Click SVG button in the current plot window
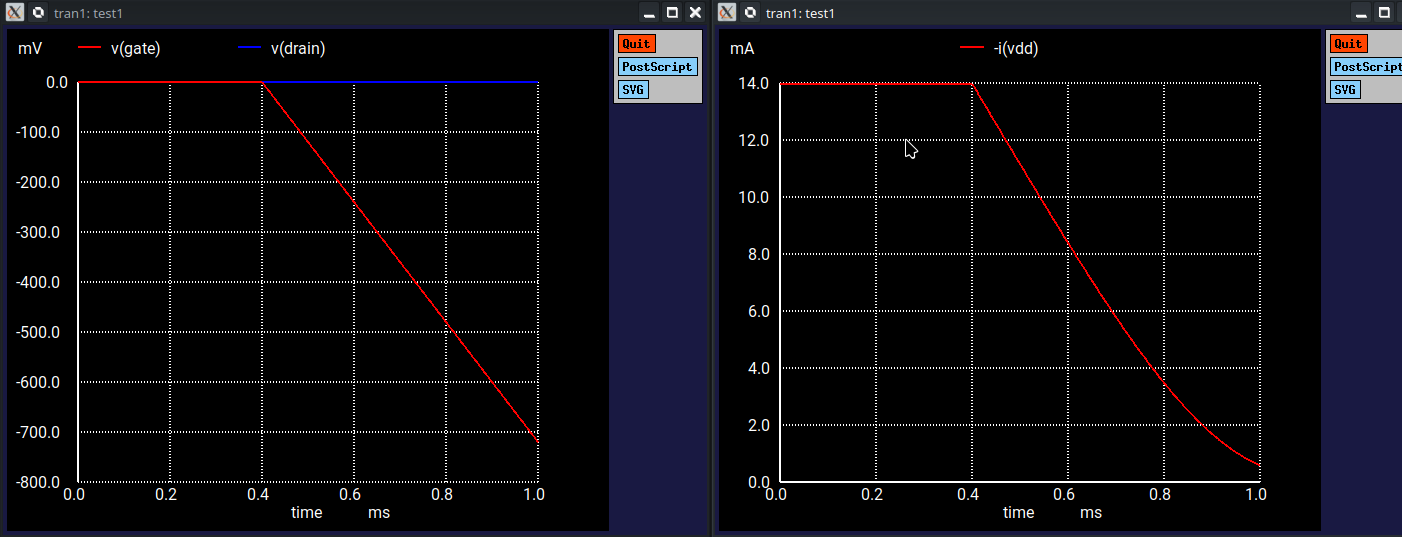This screenshot has height=537, width=1402. click(x=1345, y=89)
